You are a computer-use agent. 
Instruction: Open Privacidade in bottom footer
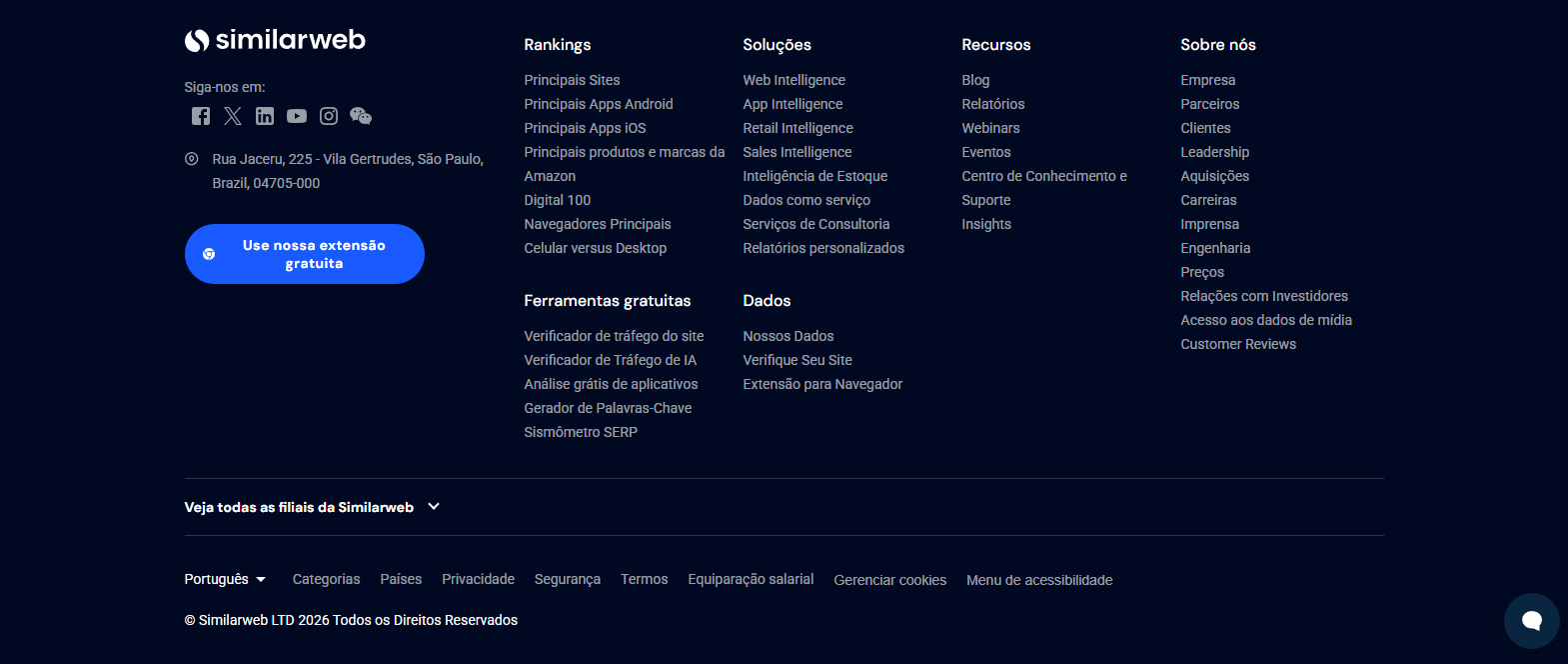[478, 579]
